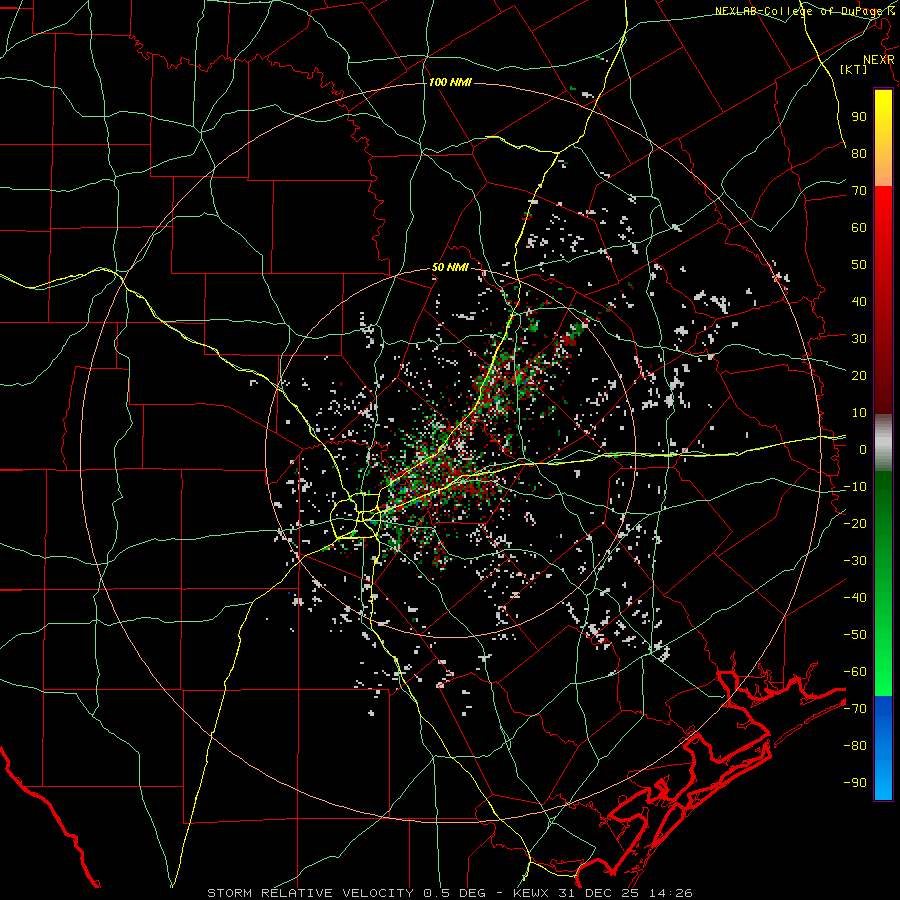Screen dimensions: 900x900
Task: Click the positive 20 scale value
Action: point(859,375)
